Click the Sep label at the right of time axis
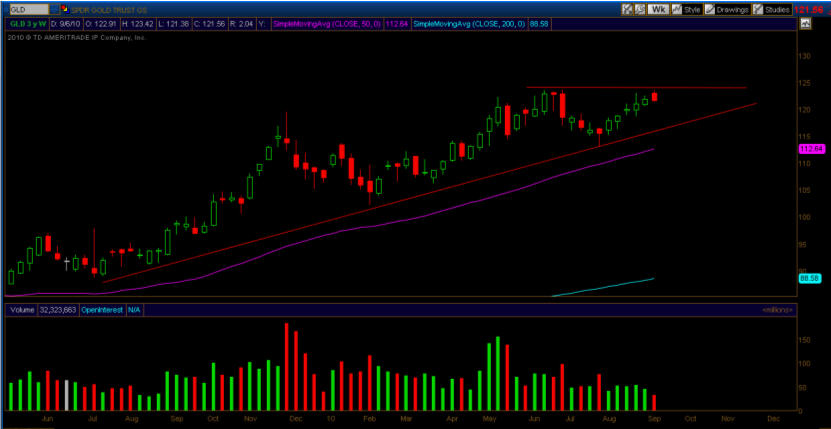 pos(655,419)
